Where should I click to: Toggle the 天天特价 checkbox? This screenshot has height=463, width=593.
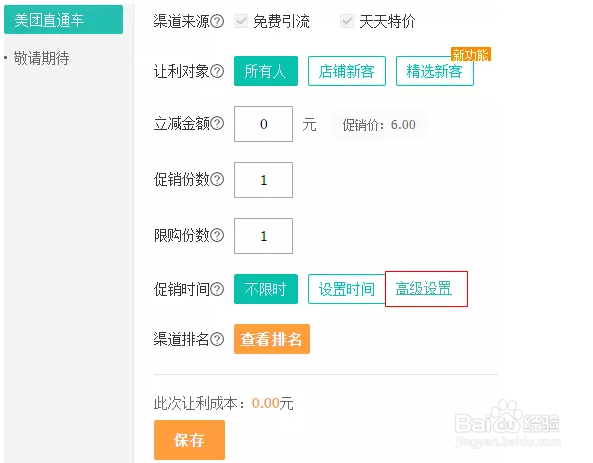pos(347,21)
